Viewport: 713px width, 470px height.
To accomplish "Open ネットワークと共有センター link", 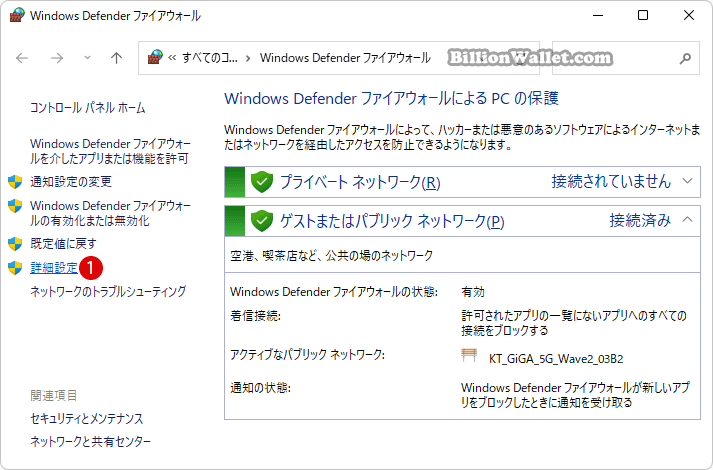I will pyautogui.click(x=90, y=441).
